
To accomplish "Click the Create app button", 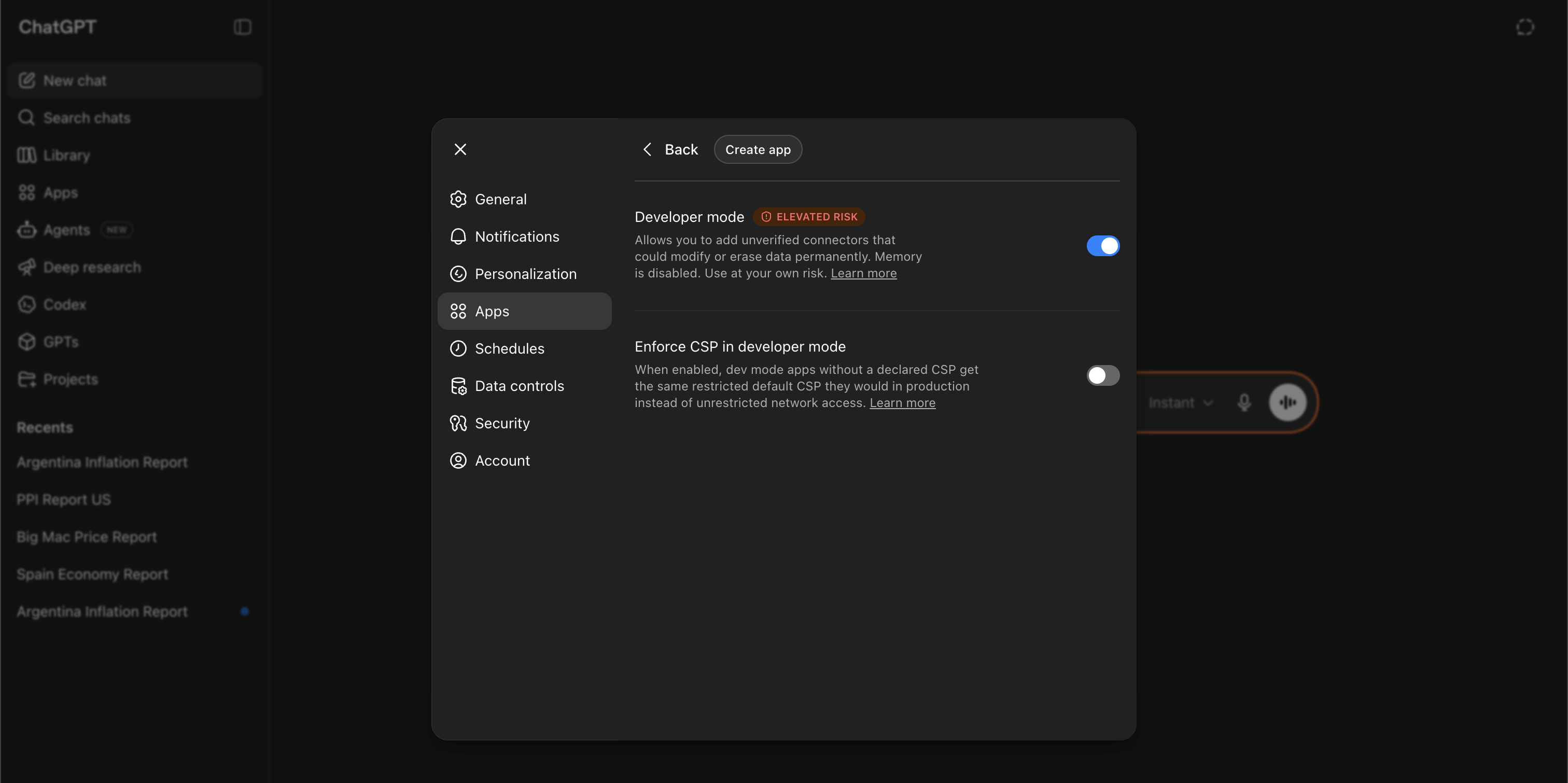I will [x=758, y=149].
